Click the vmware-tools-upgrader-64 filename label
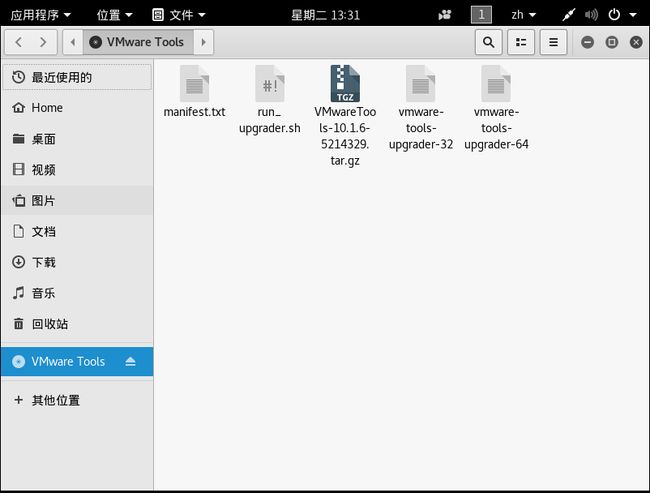 click(496, 128)
